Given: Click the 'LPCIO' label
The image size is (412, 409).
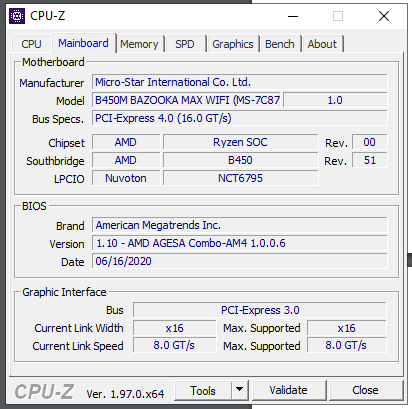Looking at the screenshot, I should click(x=69, y=179).
